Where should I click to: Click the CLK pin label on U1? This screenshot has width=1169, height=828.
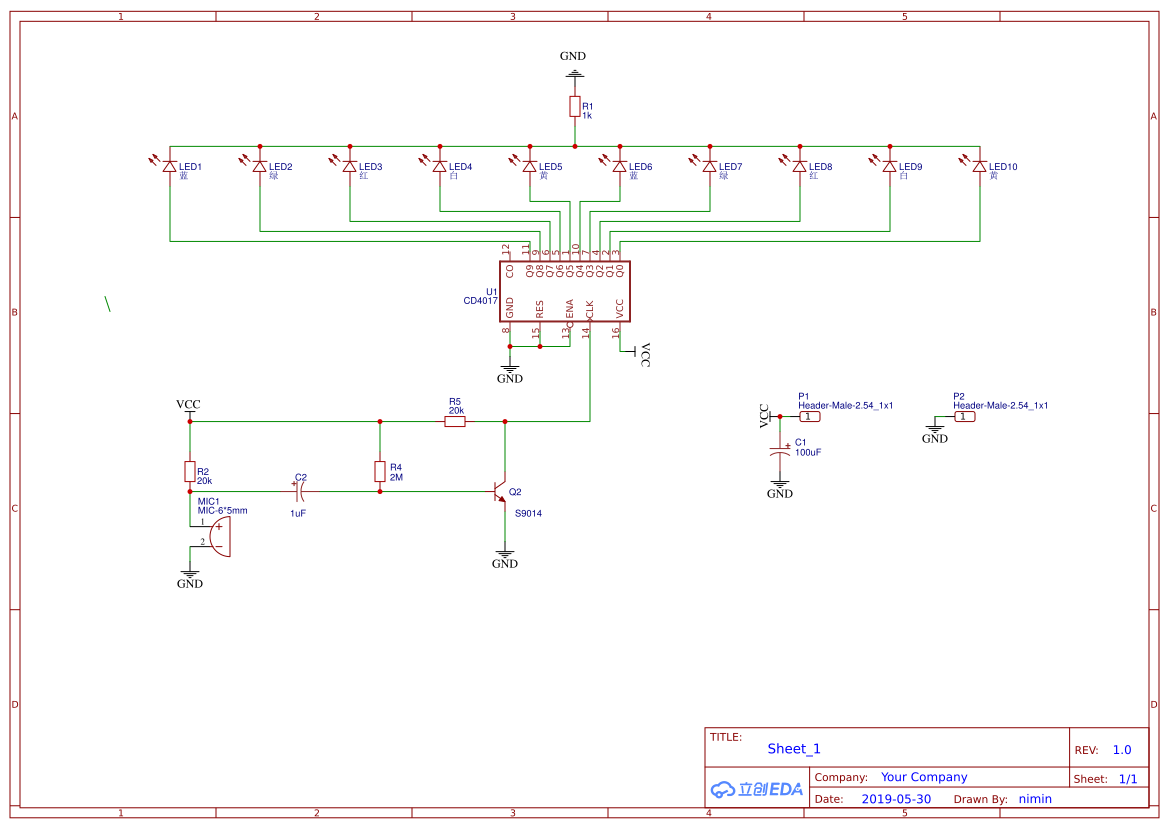(x=590, y=309)
